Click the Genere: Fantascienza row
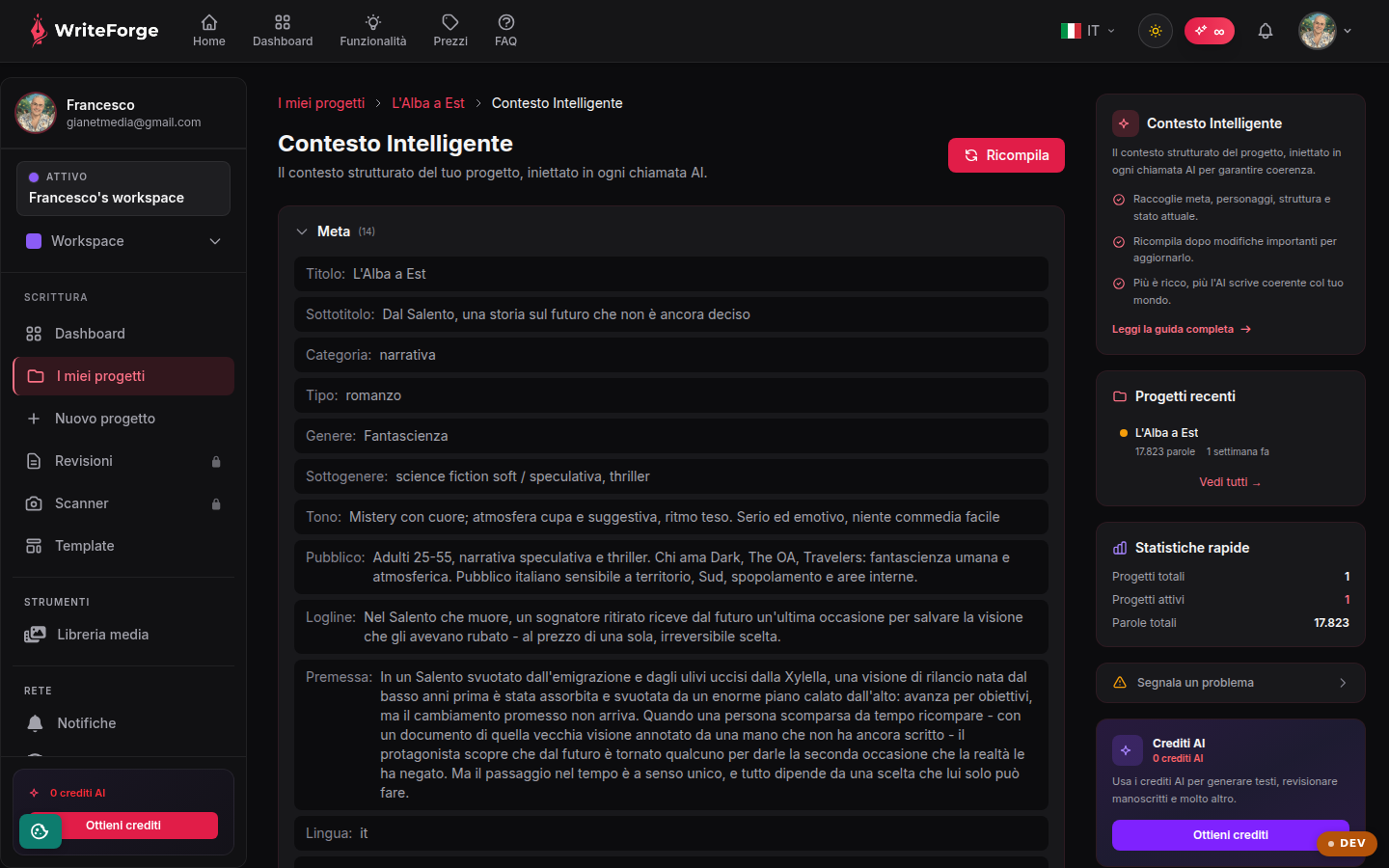 671,436
